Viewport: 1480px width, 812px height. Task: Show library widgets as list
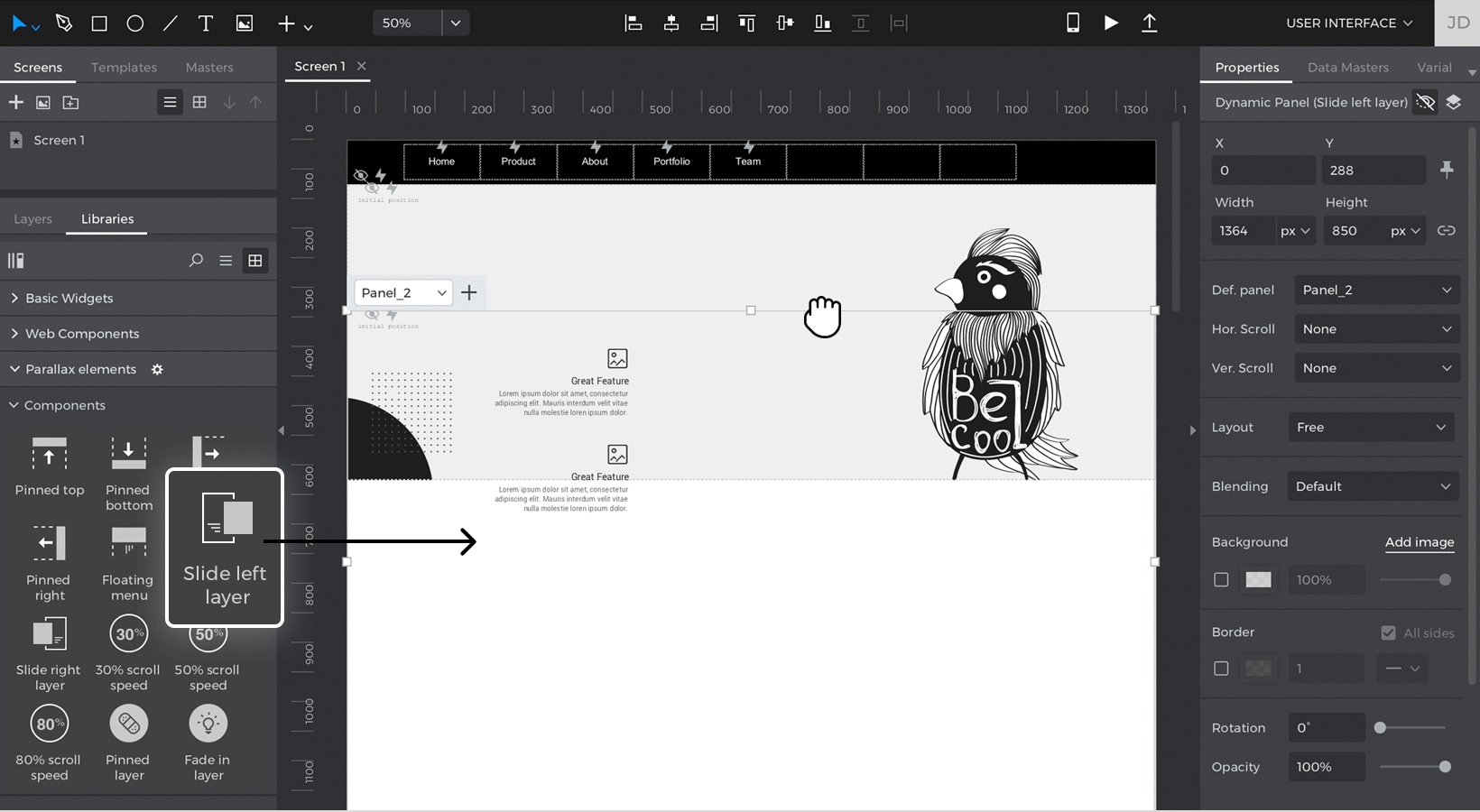click(x=226, y=261)
